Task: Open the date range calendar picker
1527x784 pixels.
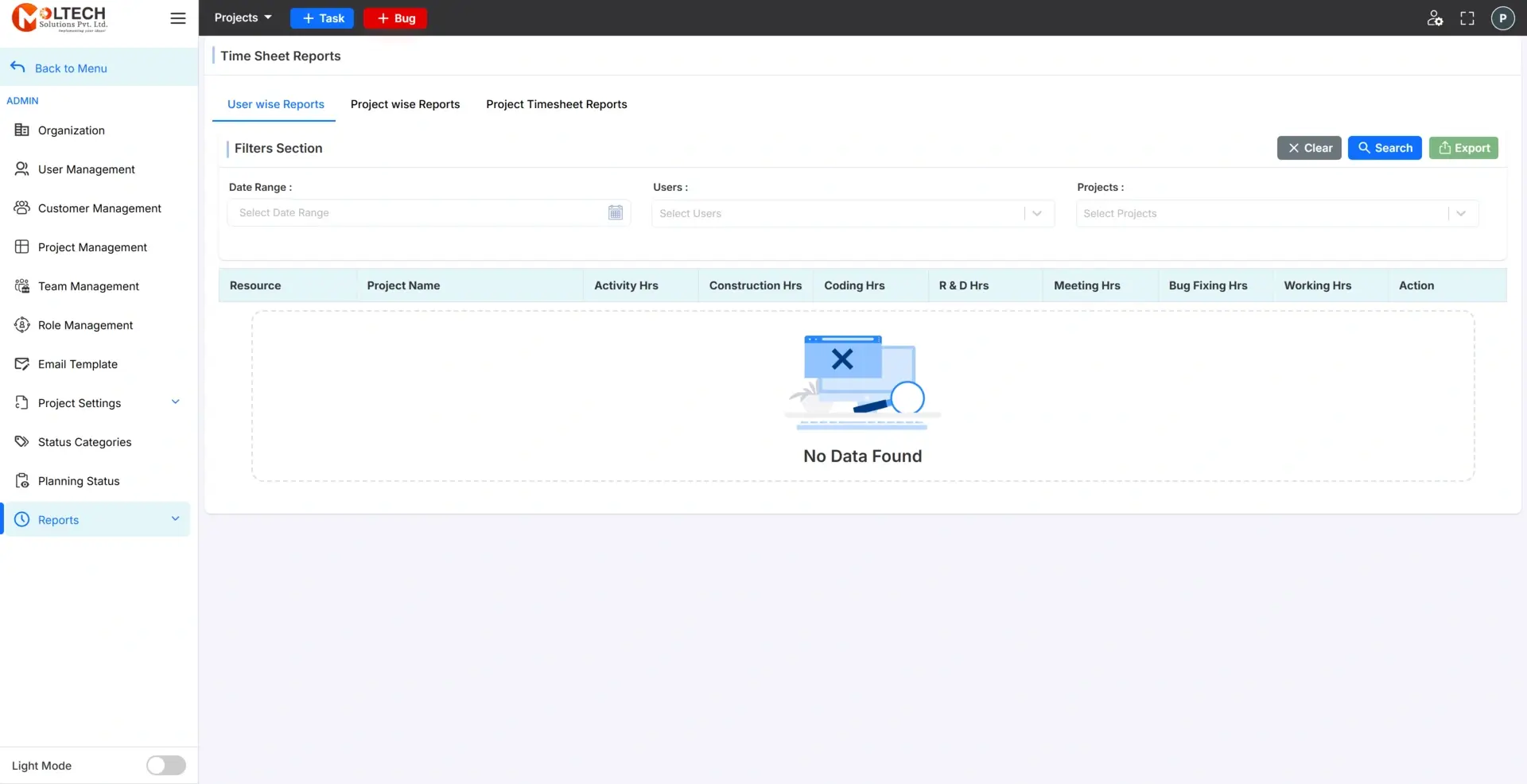Action: (615, 212)
